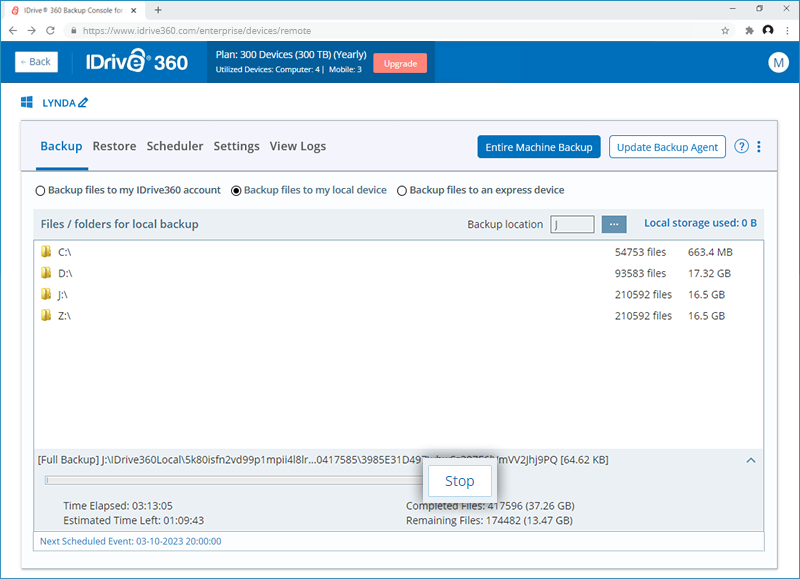This screenshot has width=800, height=579.
Task: Click the Windows logo icon beside LYNDA
Action: coord(27,102)
